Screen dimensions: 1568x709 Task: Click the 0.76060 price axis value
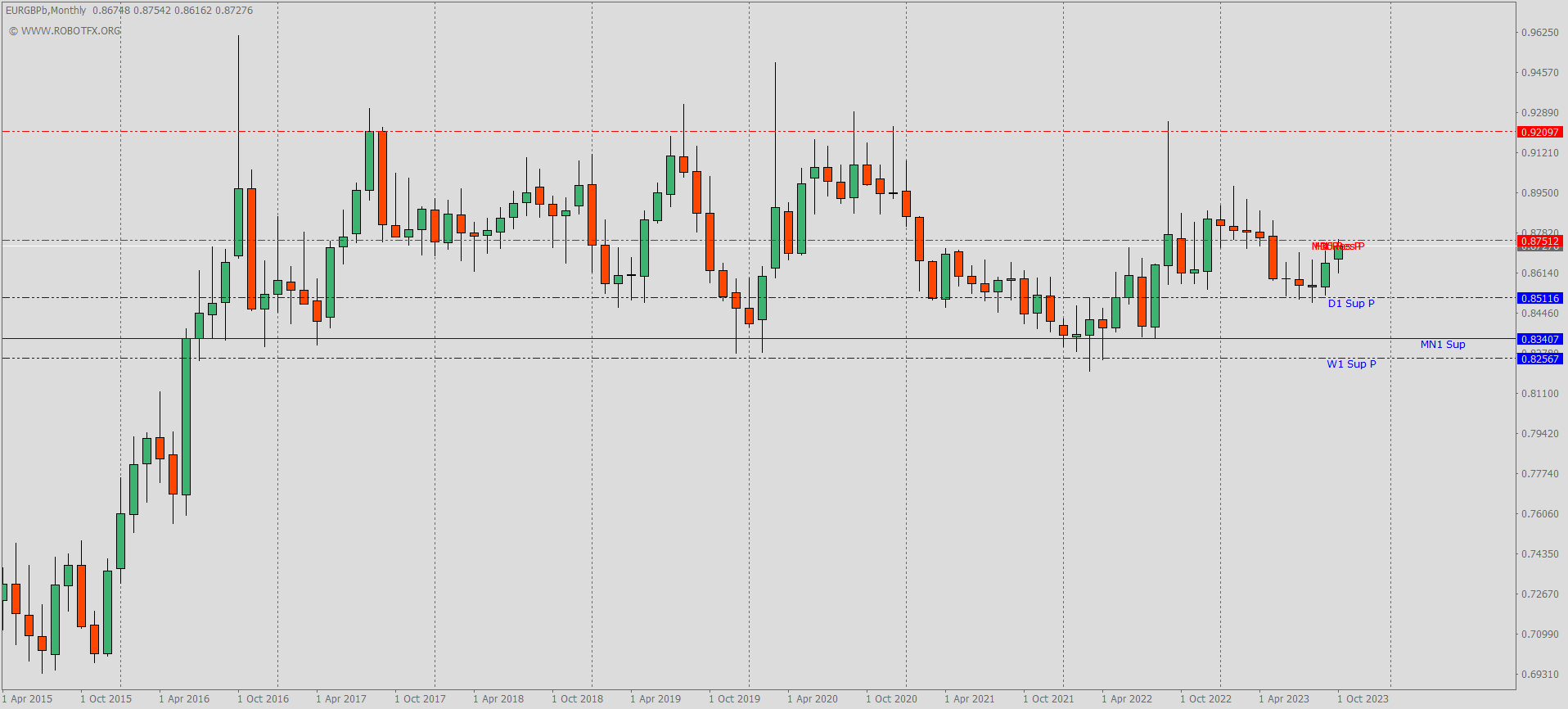click(1540, 514)
